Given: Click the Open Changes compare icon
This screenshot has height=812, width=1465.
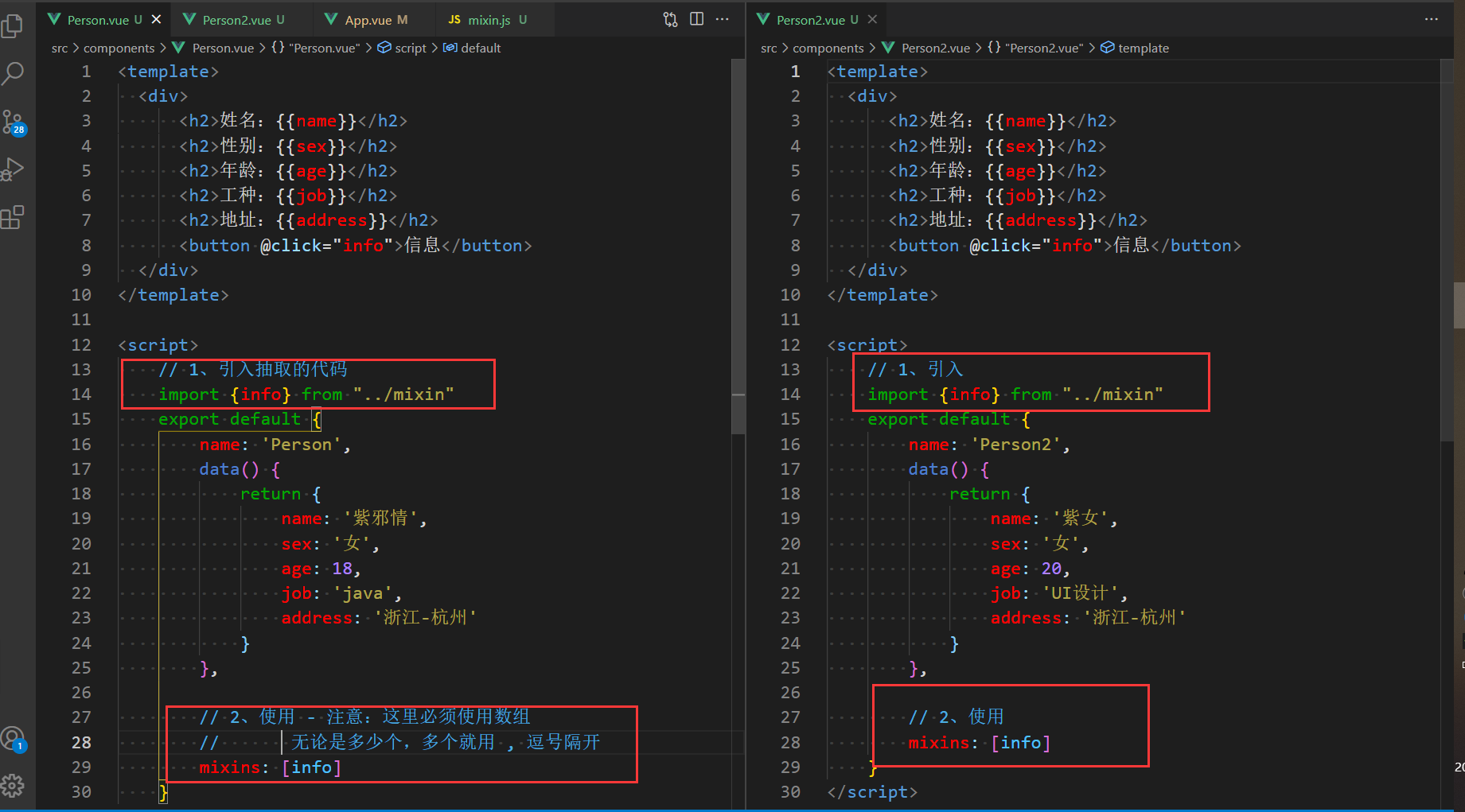Looking at the screenshot, I should [x=671, y=19].
